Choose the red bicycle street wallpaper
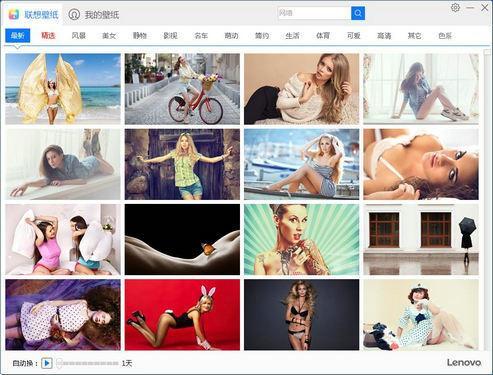The image size is (493, 375). [x=182, y=89]
